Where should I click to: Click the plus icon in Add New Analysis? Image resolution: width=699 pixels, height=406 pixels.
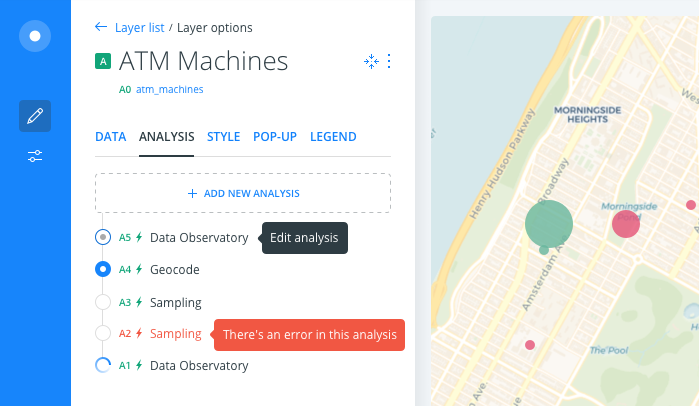[x=192, y=193]
